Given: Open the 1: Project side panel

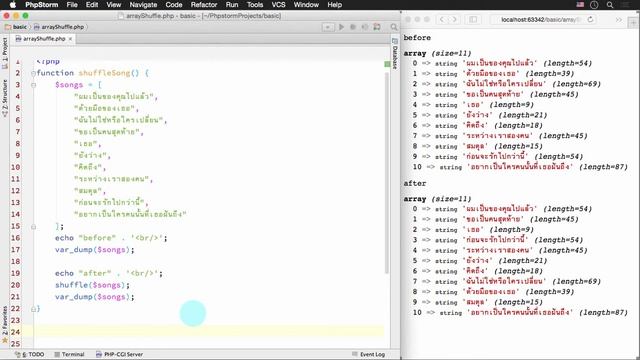Looking at the screenshot, I should (x=5, y=53).
